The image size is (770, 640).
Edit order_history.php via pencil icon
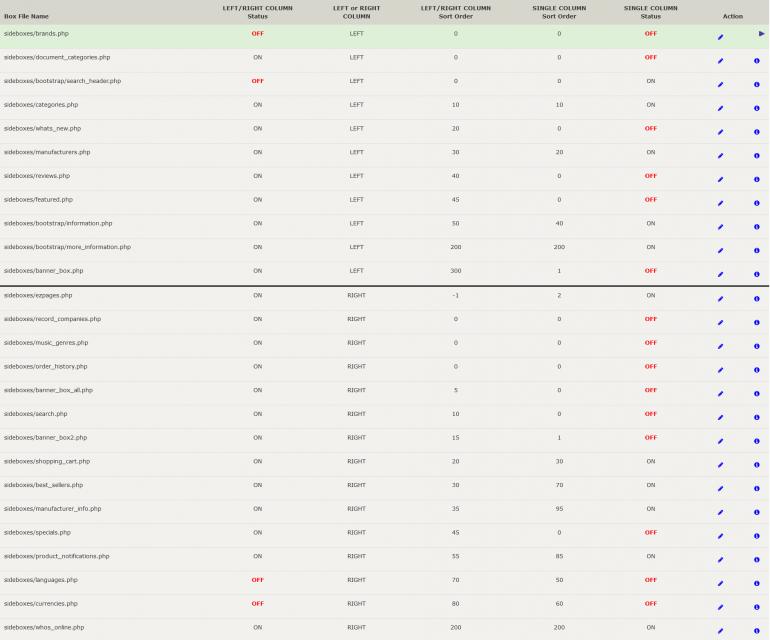tap(720, 370)
